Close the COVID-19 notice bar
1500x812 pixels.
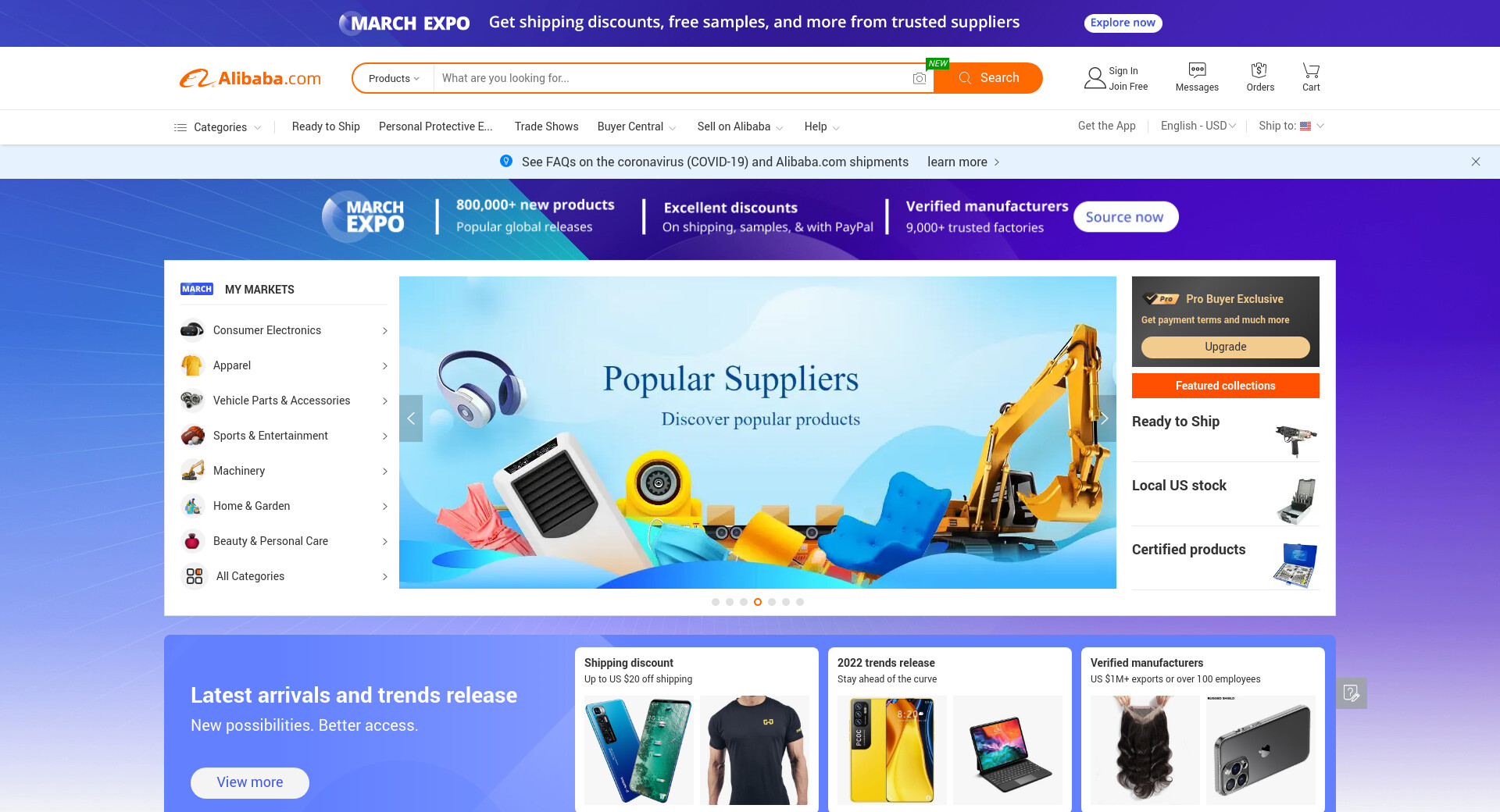tap(1476, 162)
